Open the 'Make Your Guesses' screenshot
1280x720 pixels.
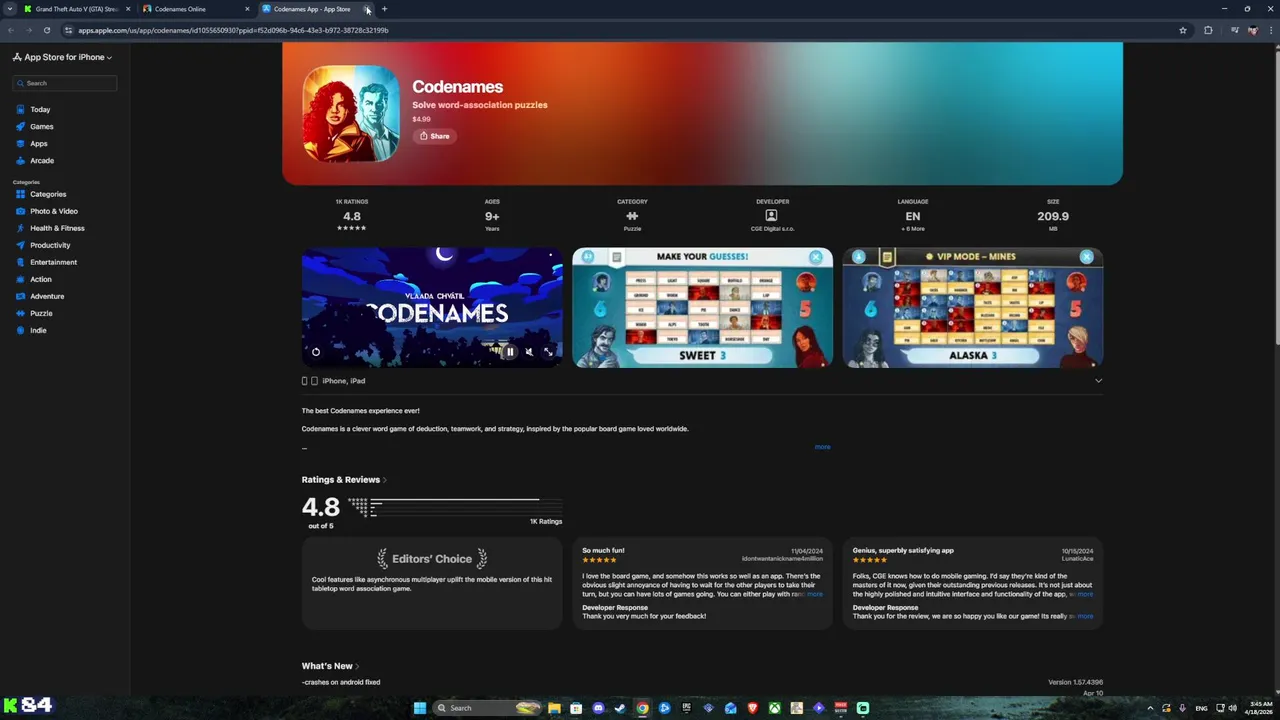coord(702,308)
